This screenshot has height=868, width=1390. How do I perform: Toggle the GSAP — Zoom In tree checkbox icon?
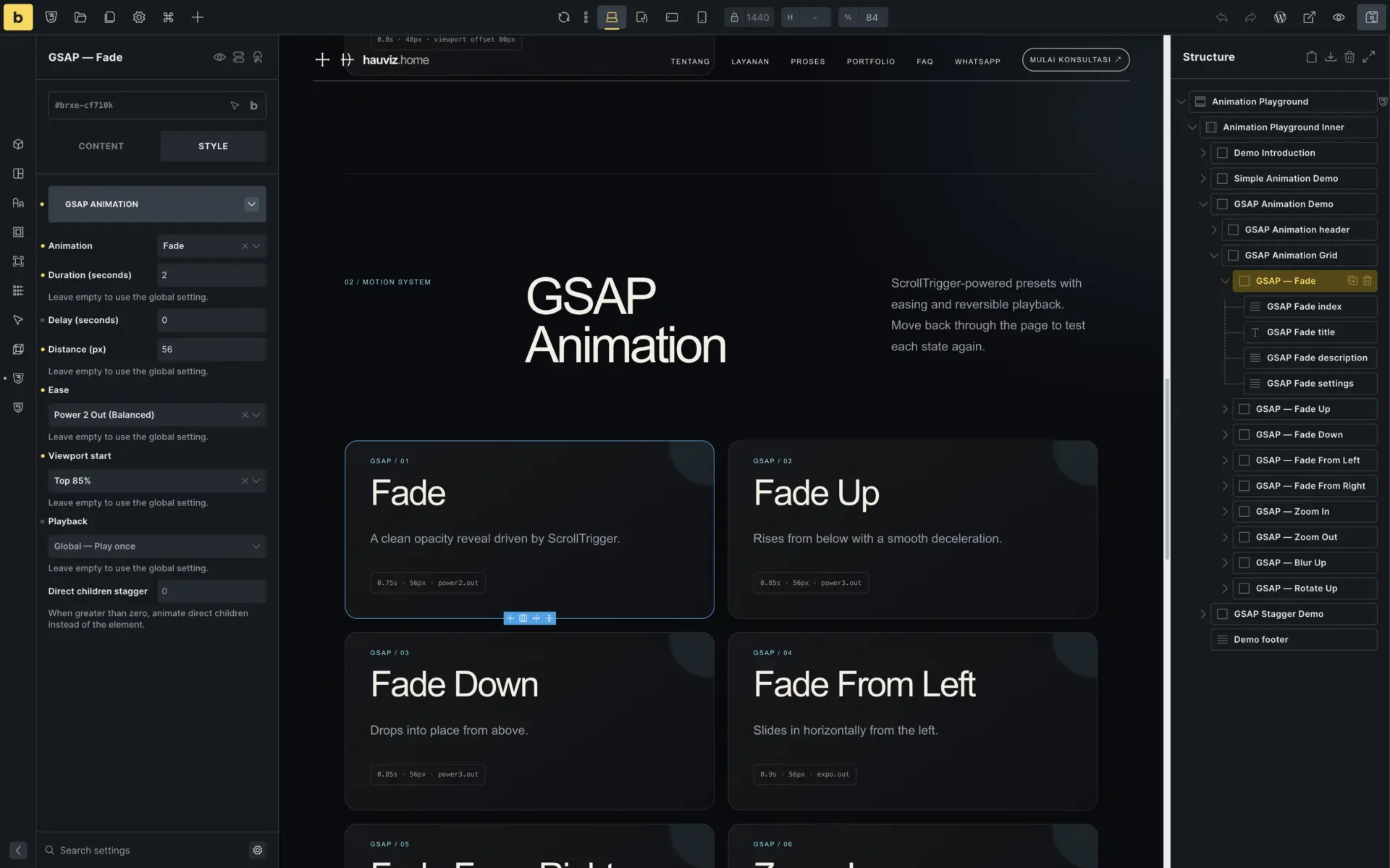[x=1244, y=512]
